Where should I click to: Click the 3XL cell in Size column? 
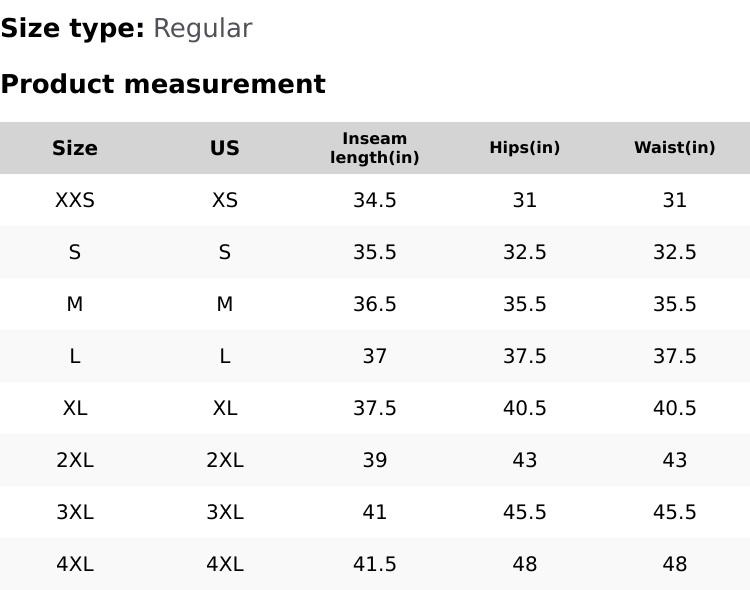pos(75,512)
